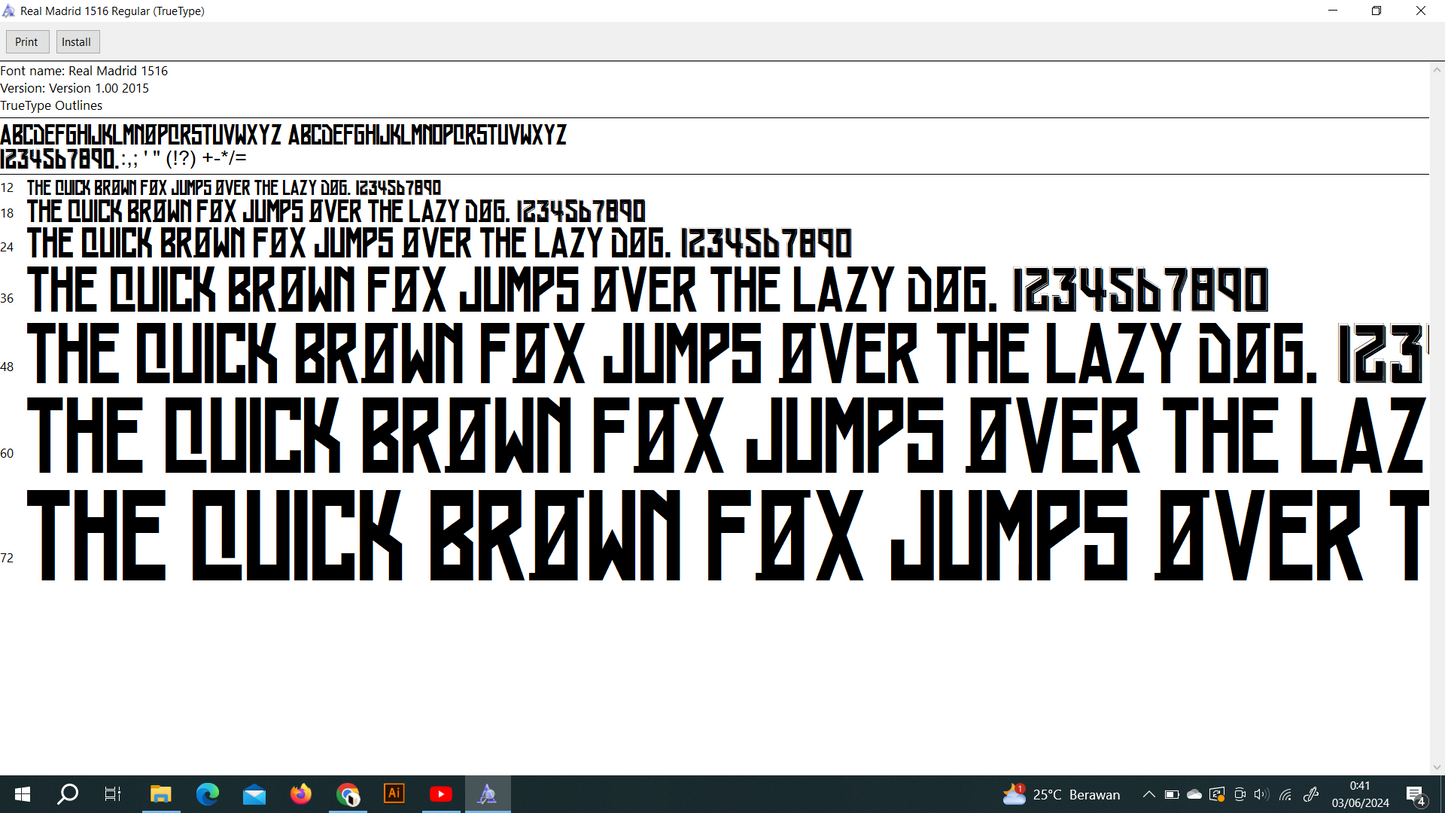Click the digits and punctuation preview line
1445x813 pixels.
pyautogui.click(x=124, y=158)
